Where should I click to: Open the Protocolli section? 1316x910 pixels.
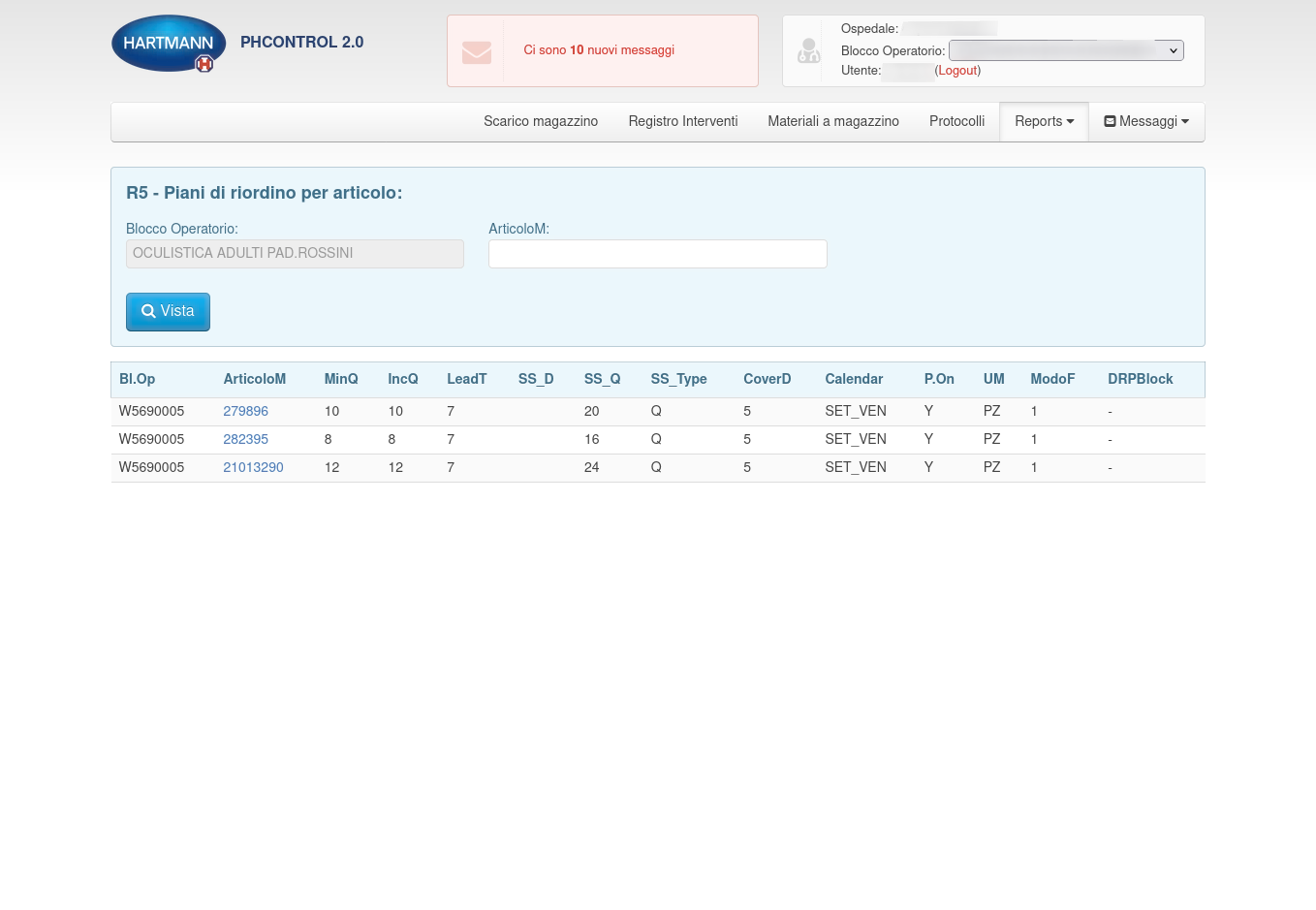956,122
